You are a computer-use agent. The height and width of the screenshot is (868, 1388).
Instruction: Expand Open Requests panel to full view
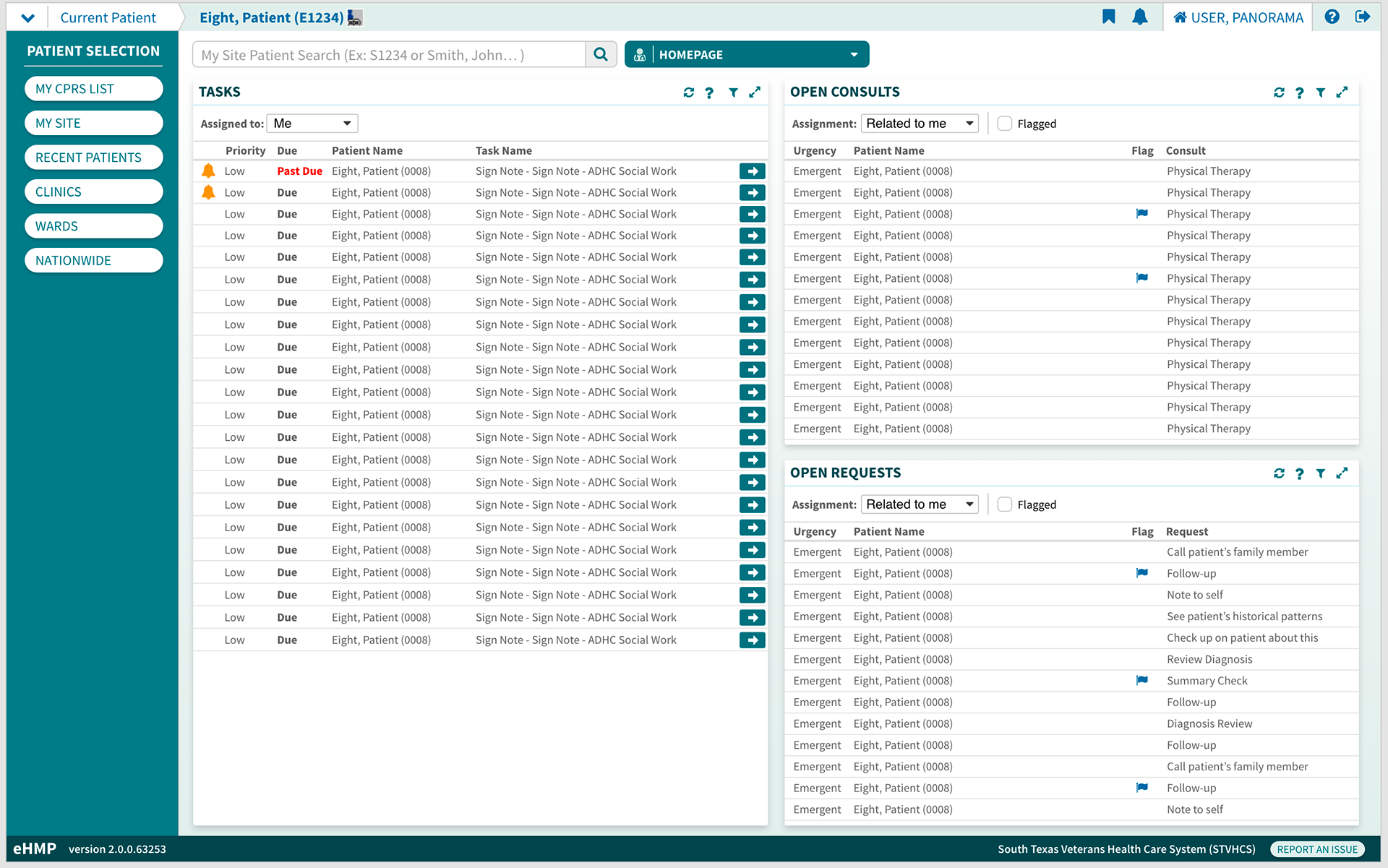coord(1342,473)
